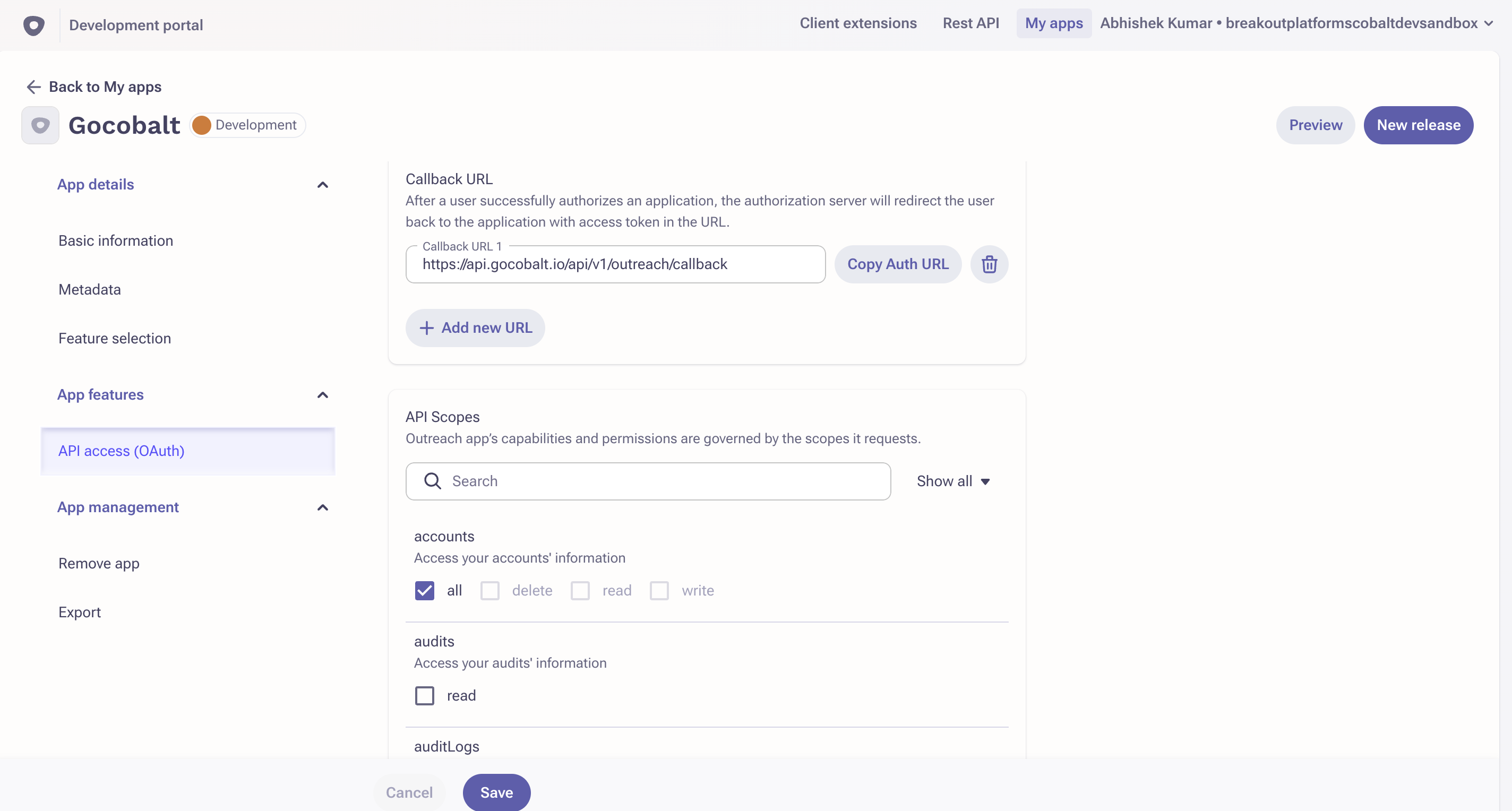Click the New release button
Screen dimensions: 1512x811
click(x=1418, y=124)
